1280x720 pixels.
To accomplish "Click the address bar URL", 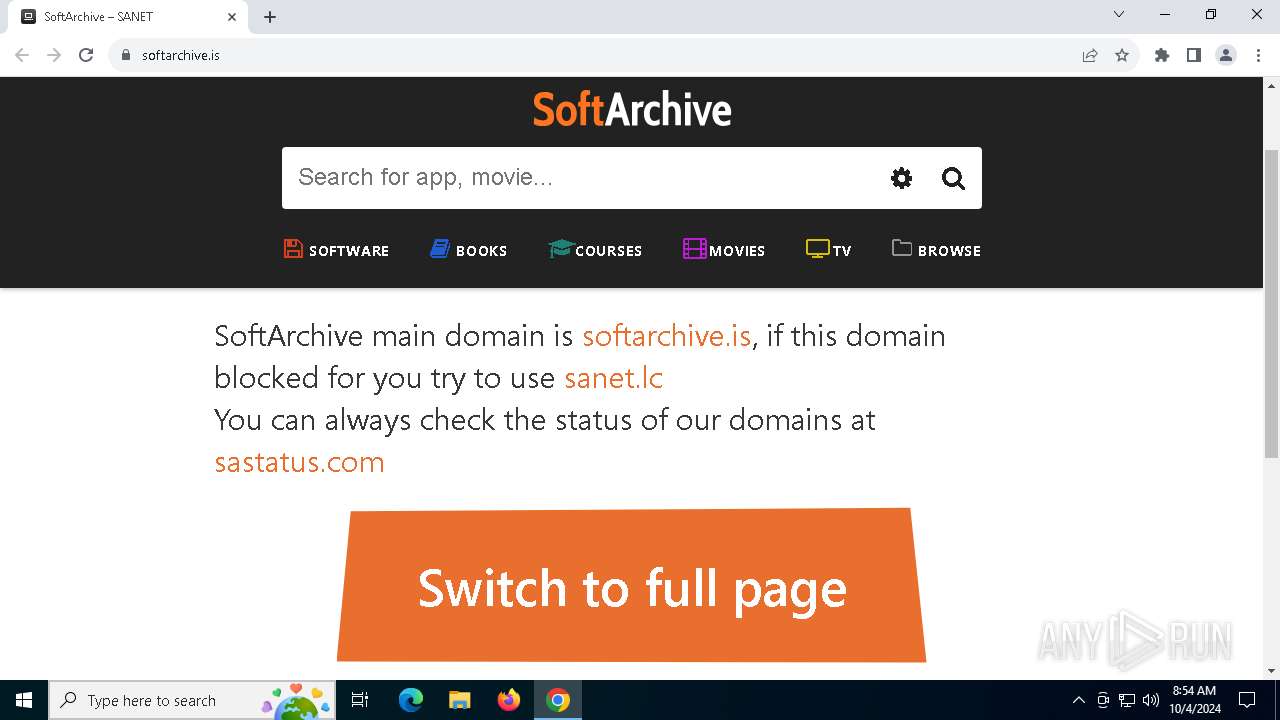I will (x=181, y=55).
